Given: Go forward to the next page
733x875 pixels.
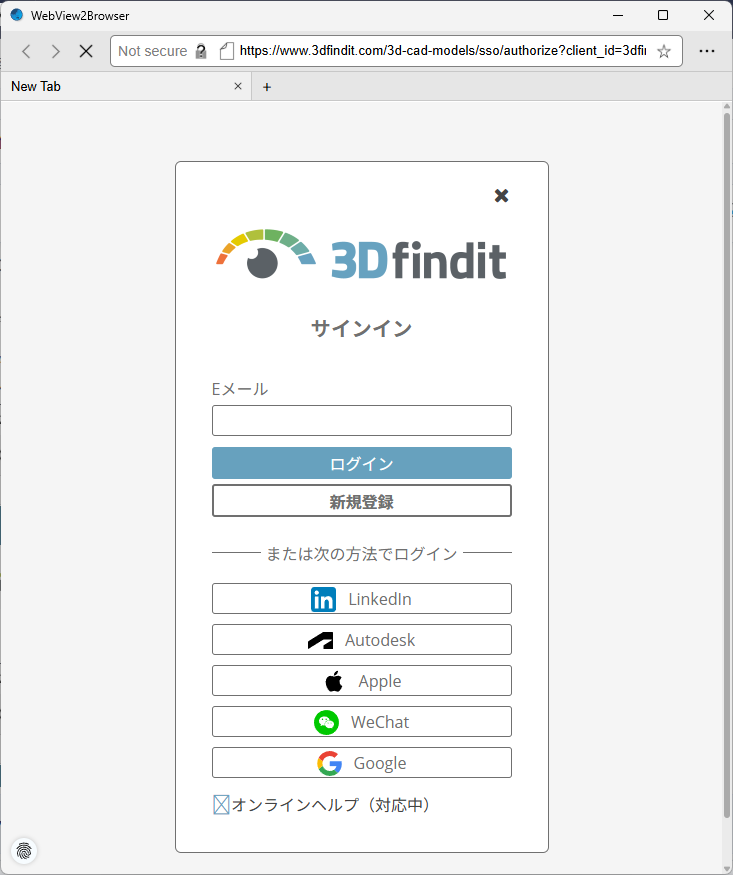Looking at the screenshot, I should (56, 51).
